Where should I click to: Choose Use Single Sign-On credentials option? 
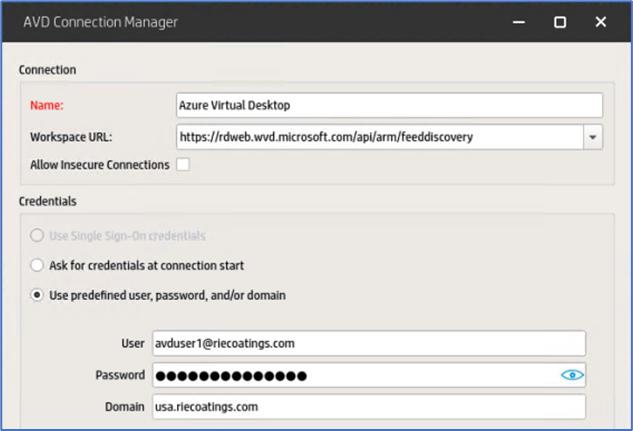point(37,235)
